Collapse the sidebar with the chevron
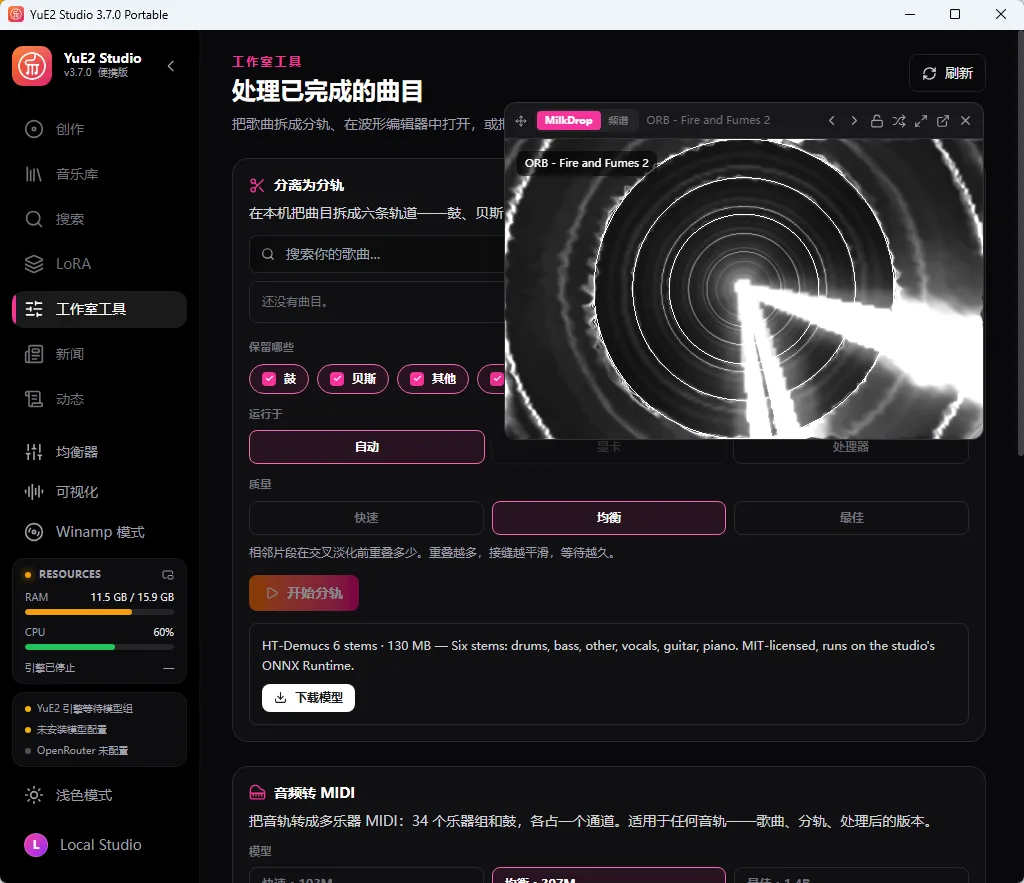1024x883 pixels. 171,66
